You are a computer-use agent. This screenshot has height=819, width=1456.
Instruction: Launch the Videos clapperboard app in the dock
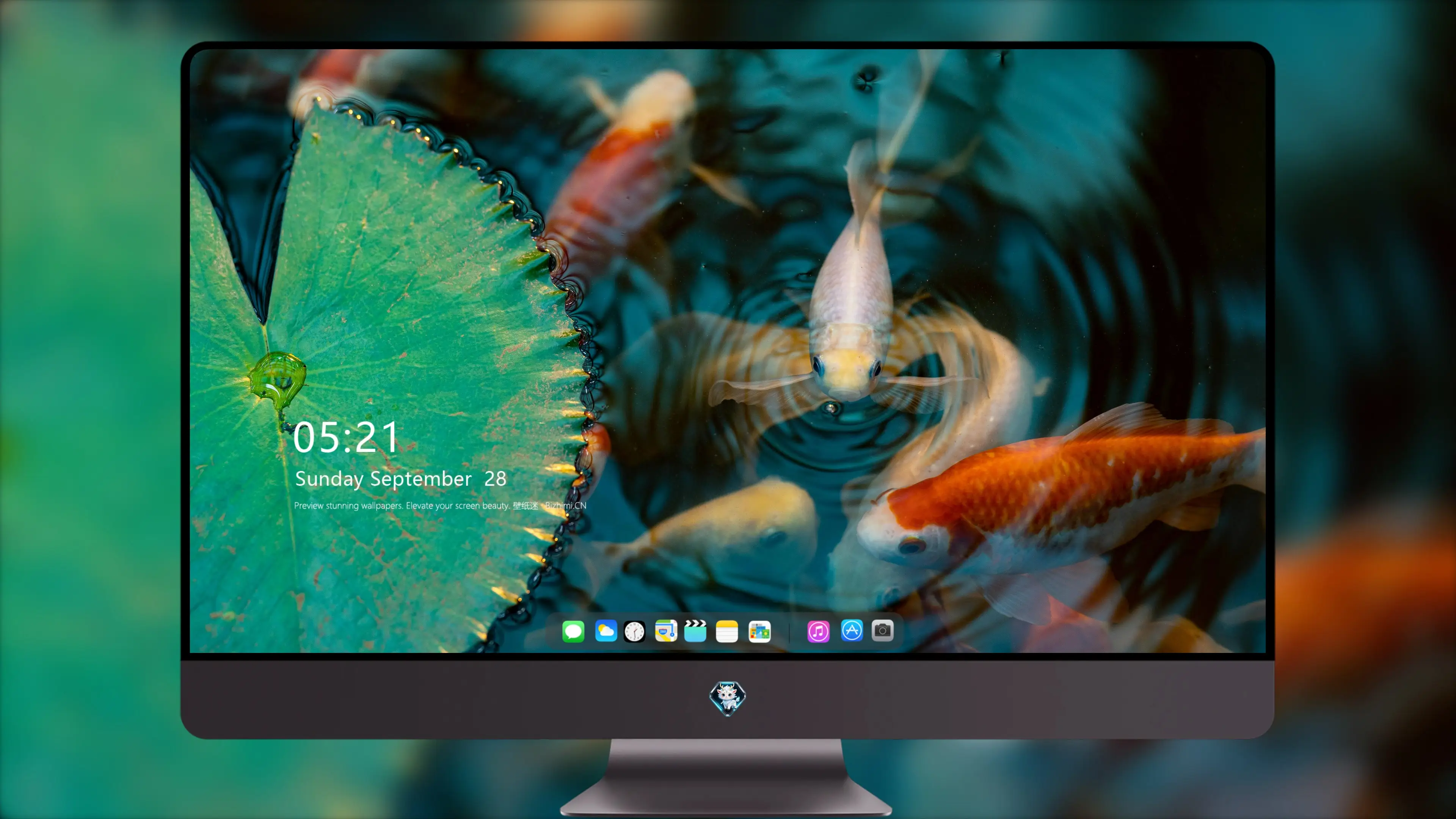695,631
